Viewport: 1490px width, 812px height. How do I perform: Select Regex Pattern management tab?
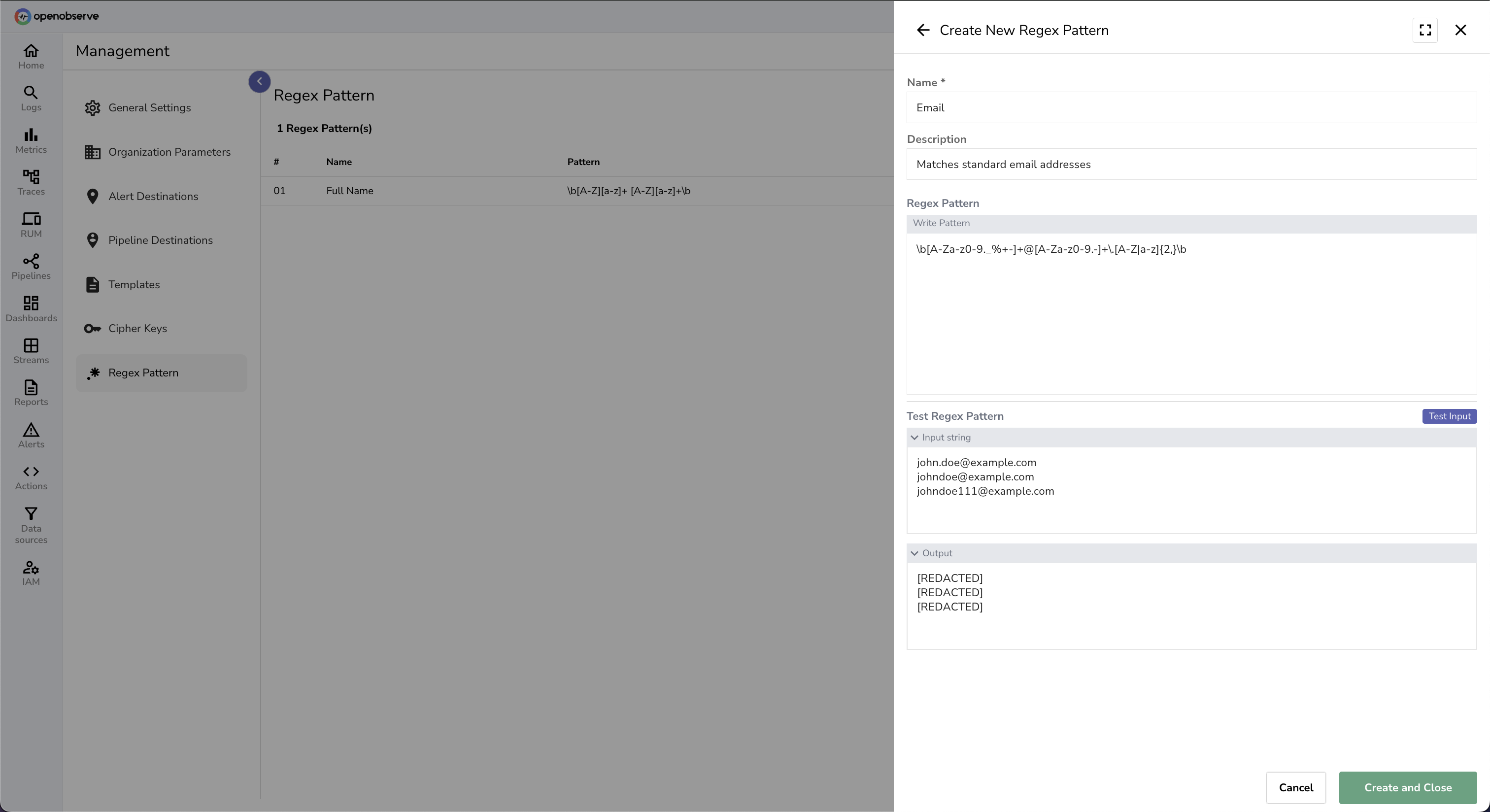(162, 373)
